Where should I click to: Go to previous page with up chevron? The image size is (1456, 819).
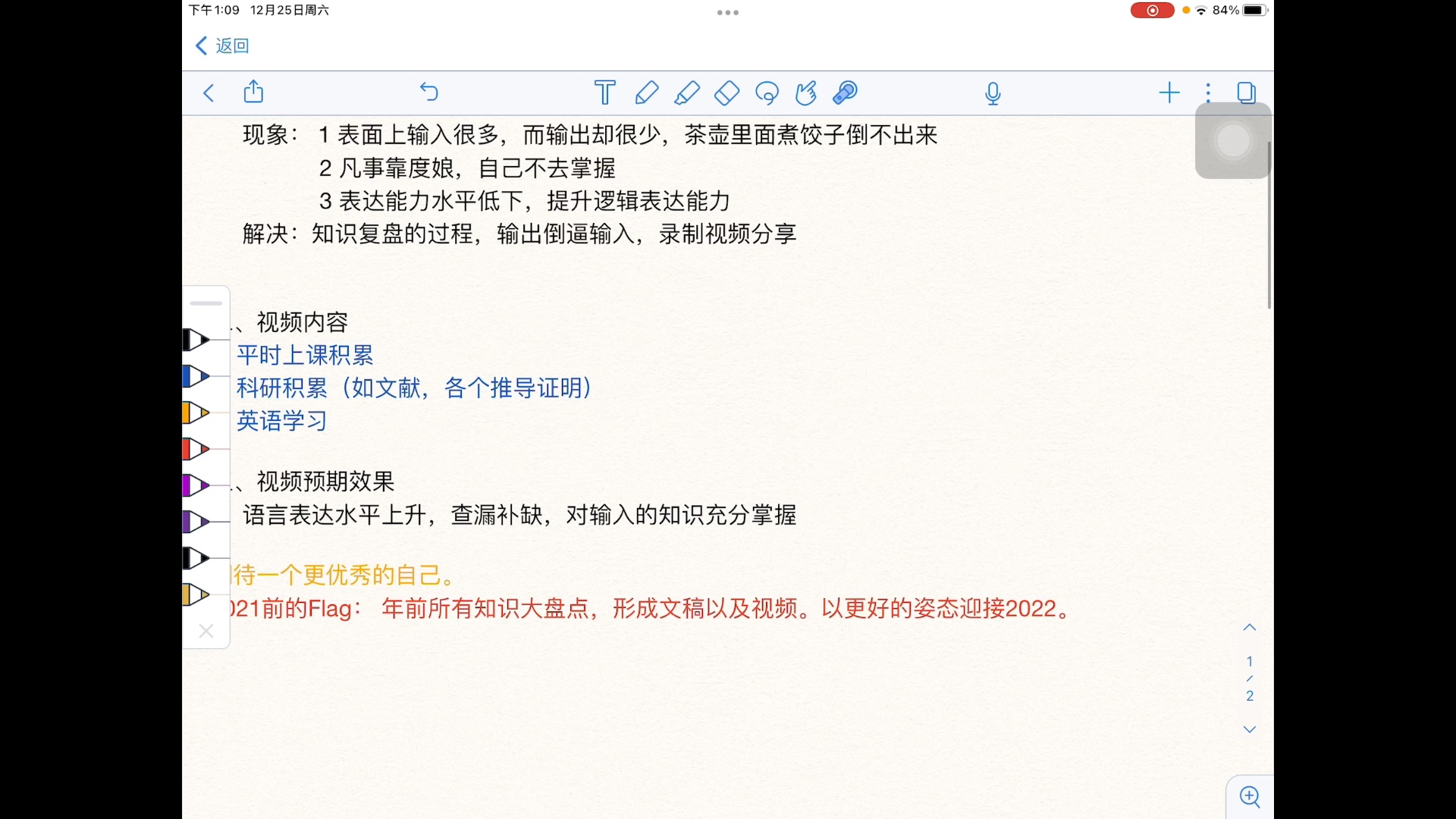click(1250, 627)
